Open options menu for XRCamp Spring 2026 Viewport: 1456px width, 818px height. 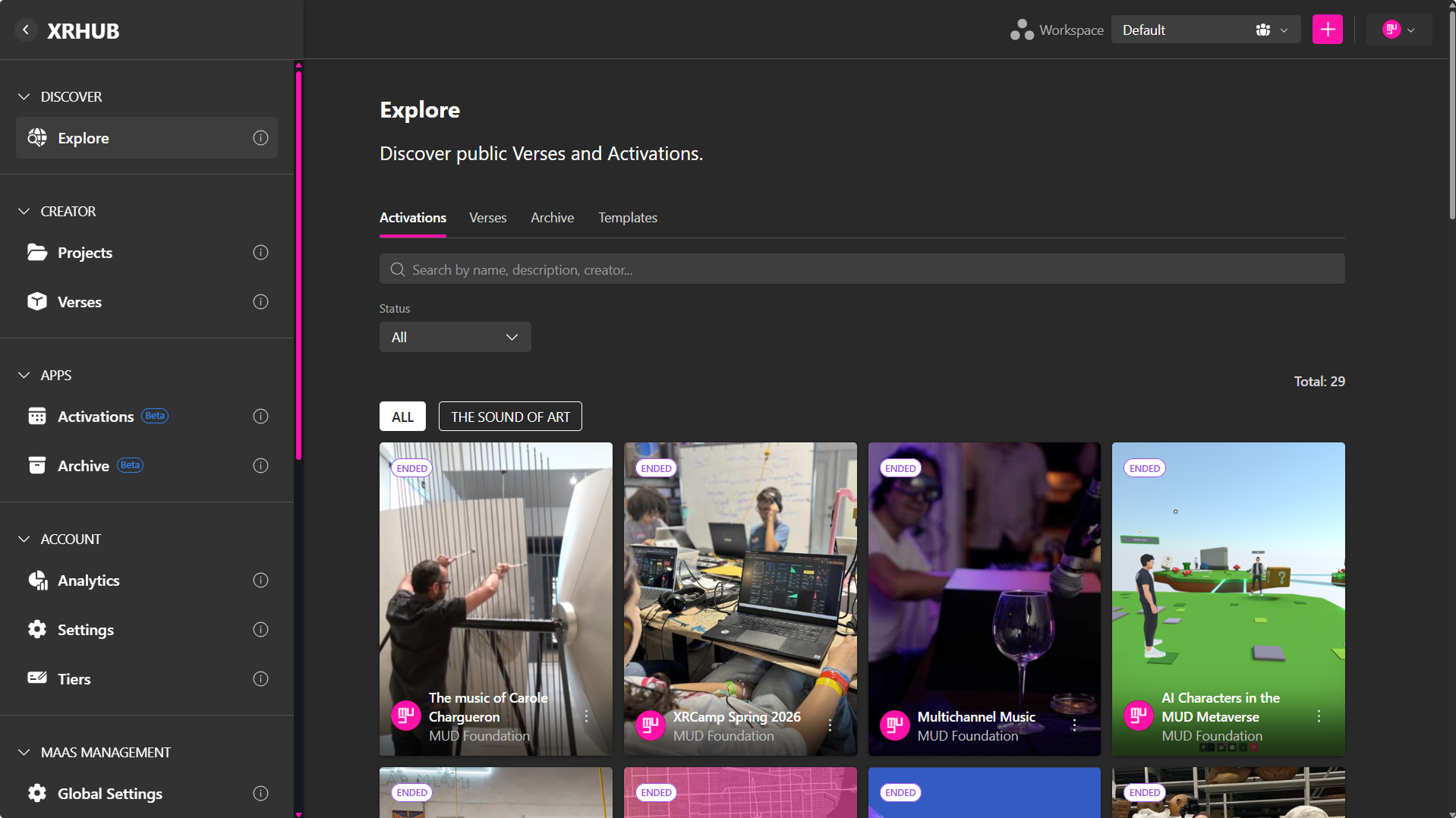coord(830,725)
